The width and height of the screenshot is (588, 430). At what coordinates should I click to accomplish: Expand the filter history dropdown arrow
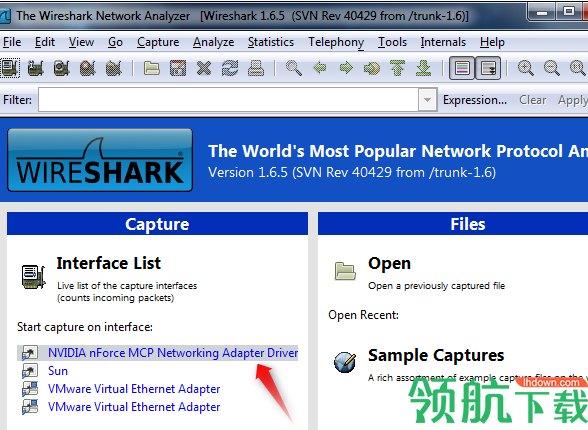point(427,100)
